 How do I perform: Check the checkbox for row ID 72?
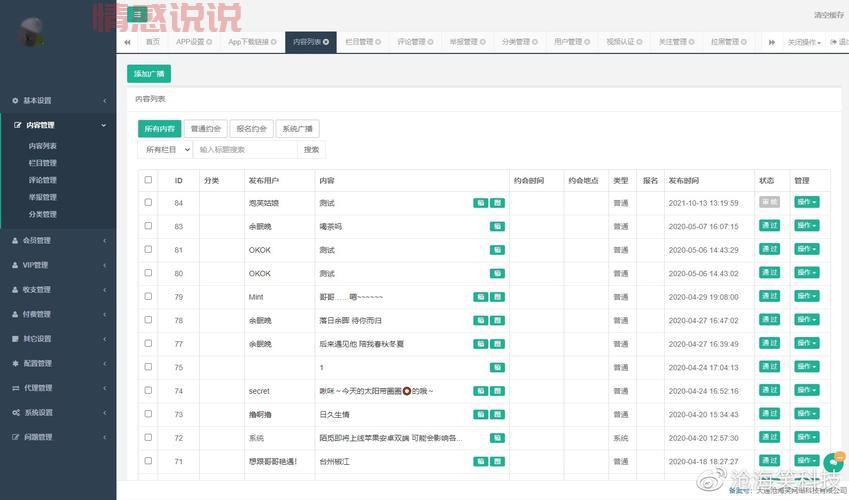click(x=148, y=437)
